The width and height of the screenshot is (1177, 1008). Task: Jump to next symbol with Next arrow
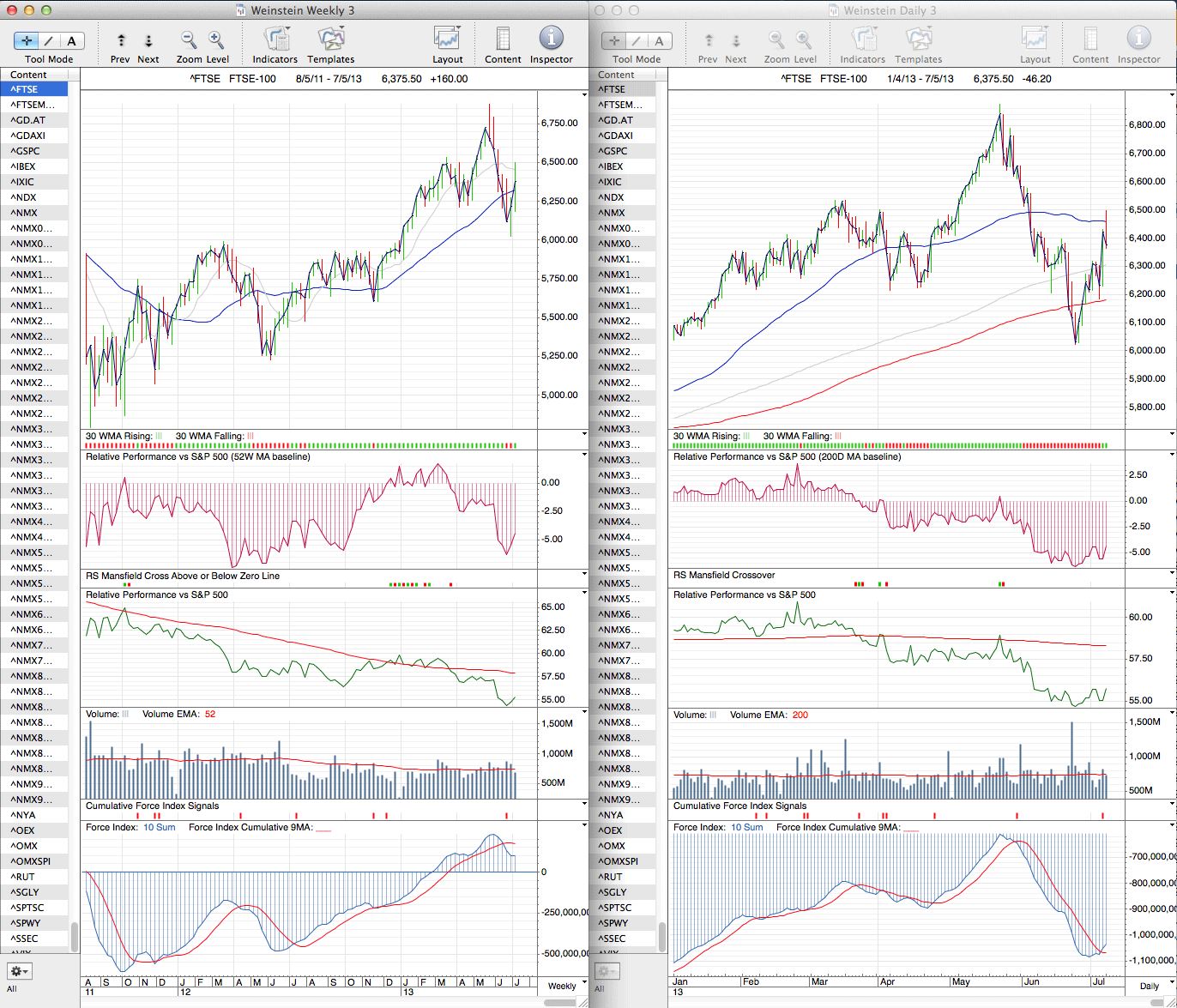click(x=148, y=40)
